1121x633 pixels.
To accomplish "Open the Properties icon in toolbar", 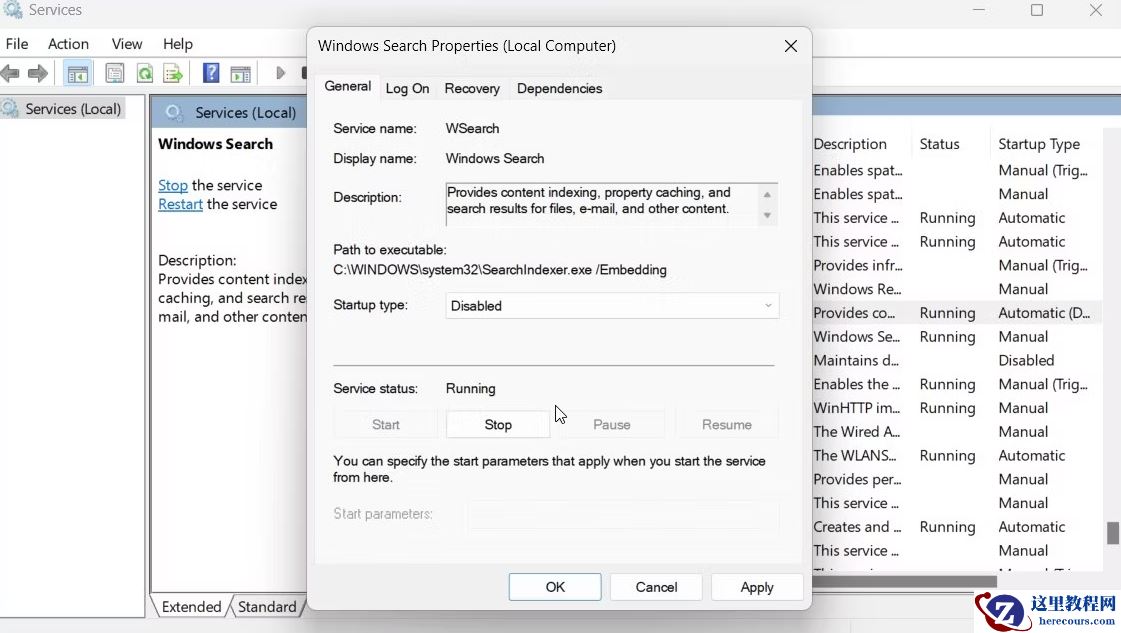I will (114, 72).
